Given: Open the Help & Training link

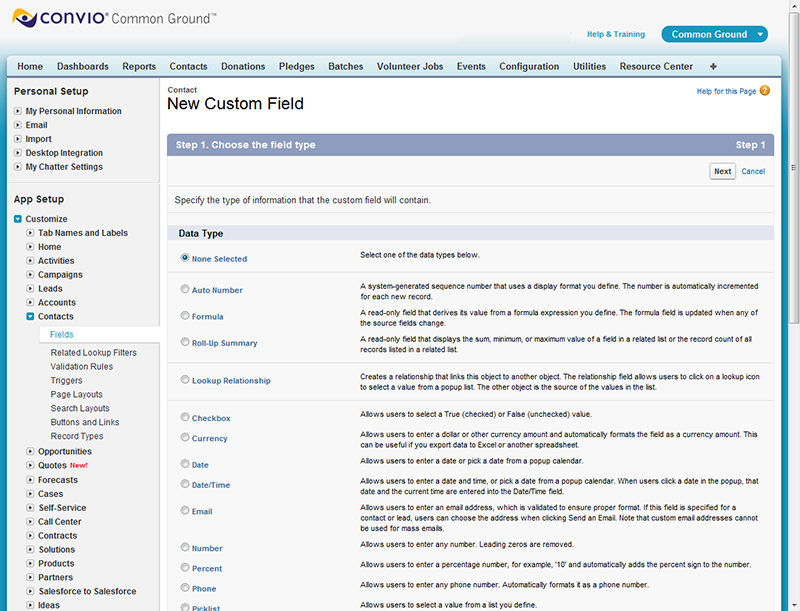Looking at the screenshot, I should click(615, 34).
